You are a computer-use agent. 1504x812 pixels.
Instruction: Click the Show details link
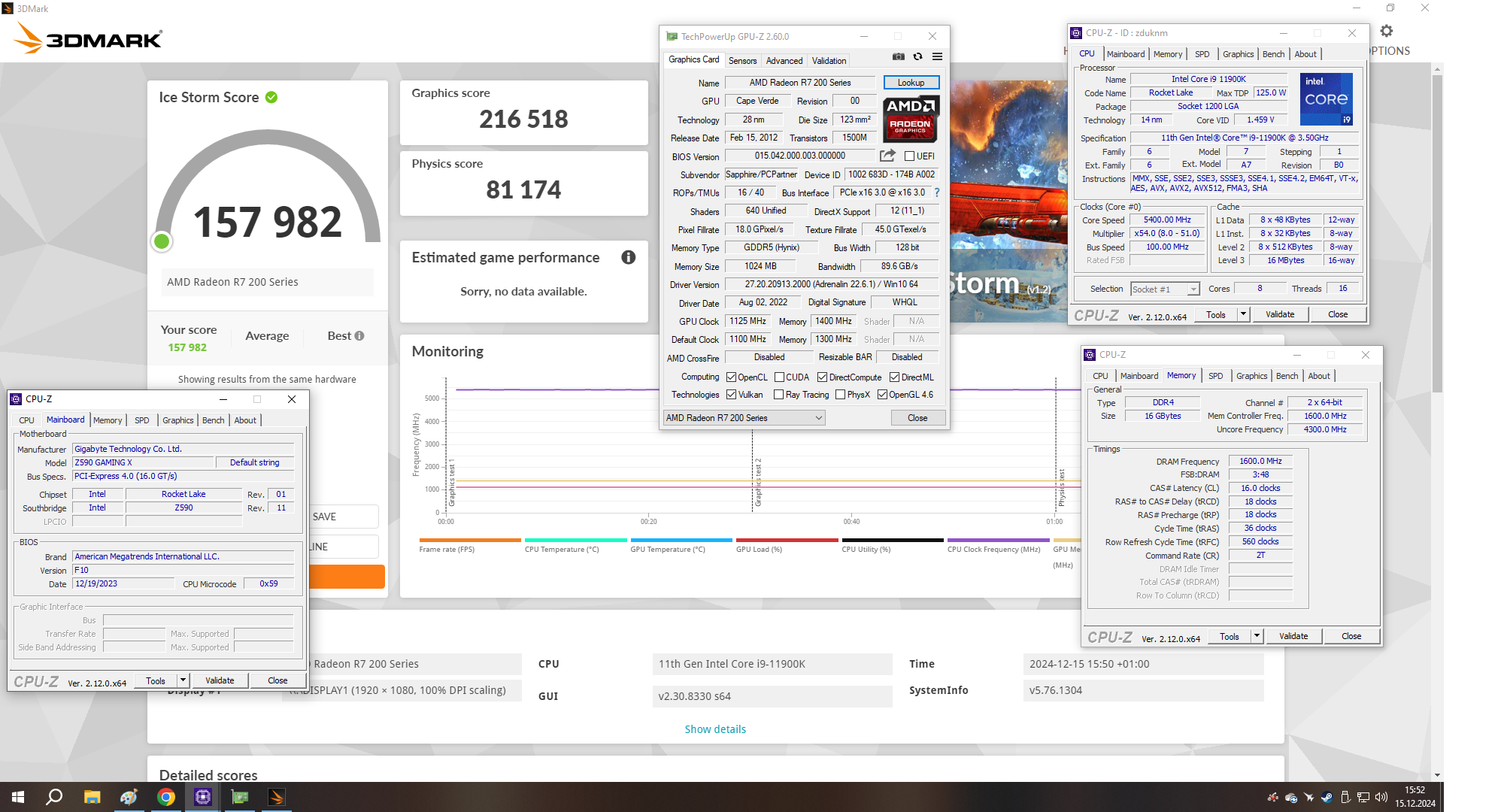coord(715,729)
